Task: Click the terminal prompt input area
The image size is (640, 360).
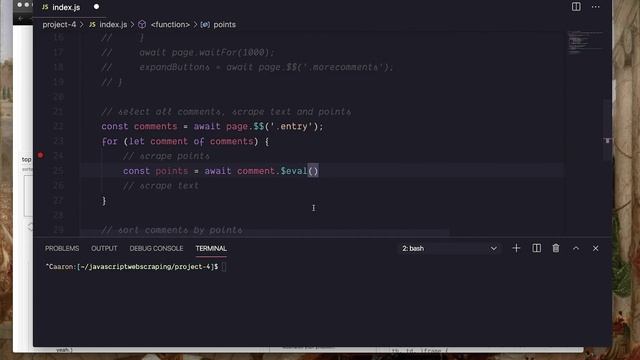Action: pos(224,267)
